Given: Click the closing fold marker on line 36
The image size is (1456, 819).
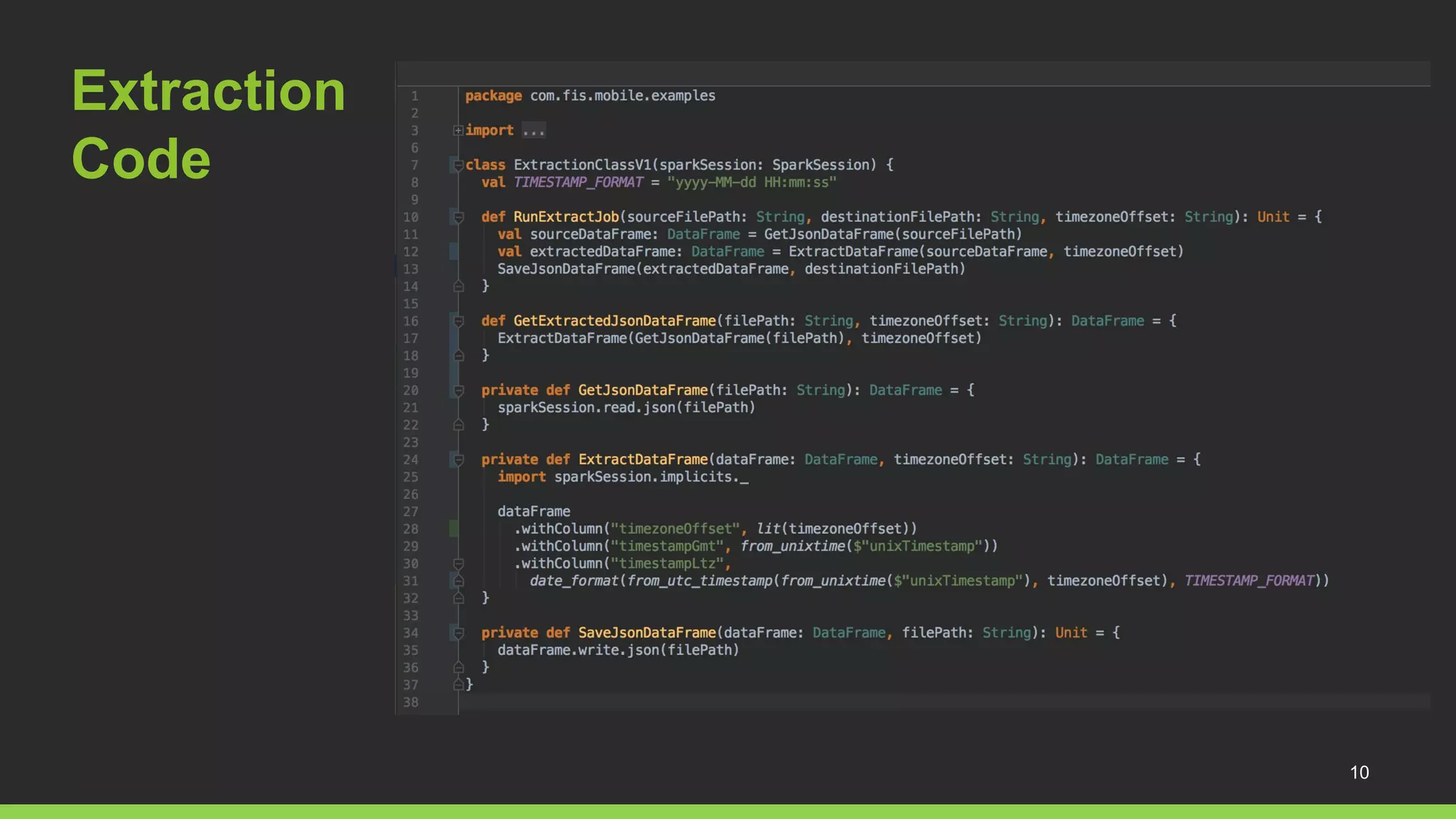Looking at the screenshot, I should pos(459,668).
